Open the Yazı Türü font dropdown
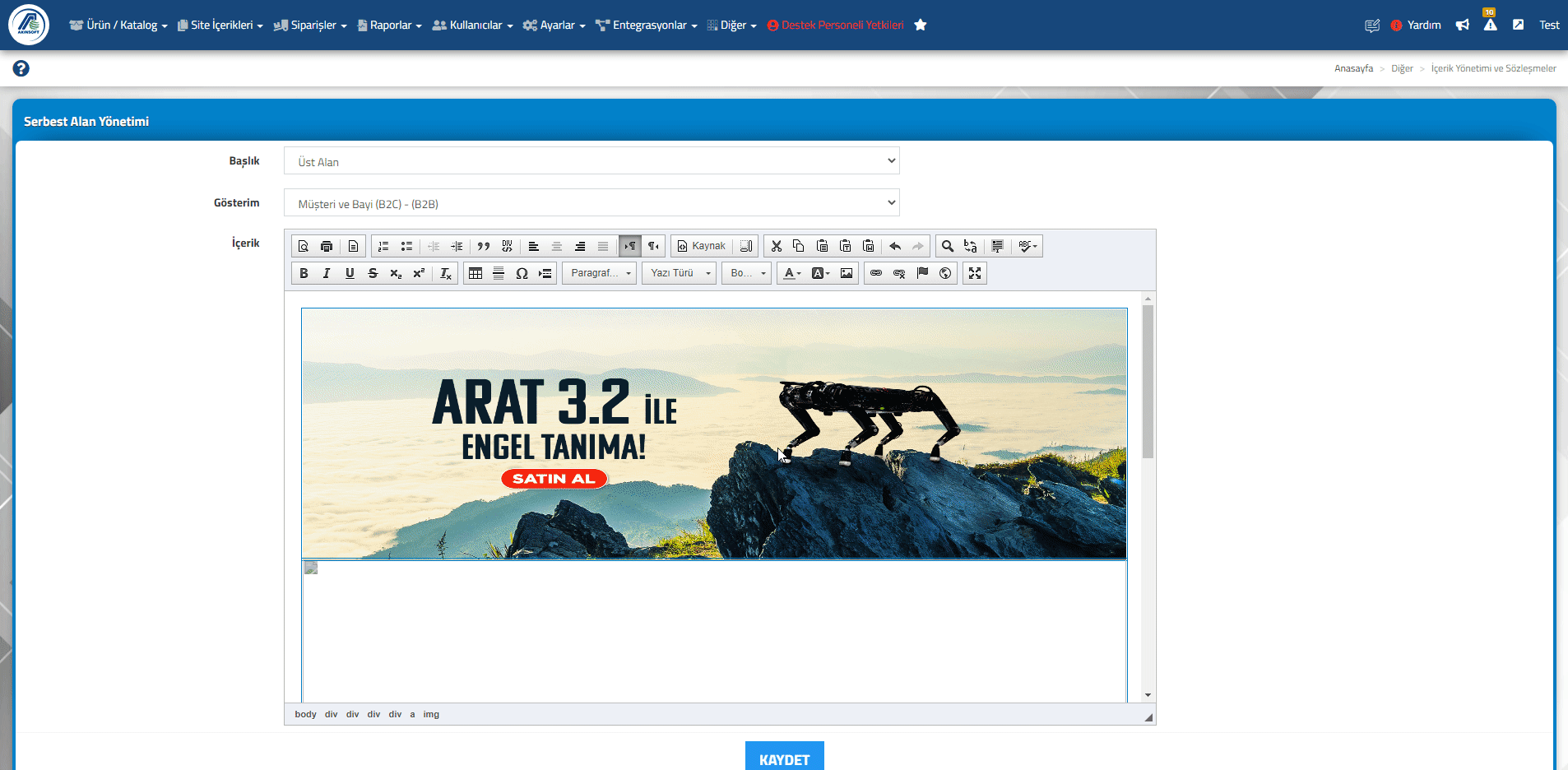 pyautogui.click(x=680, y=273)
